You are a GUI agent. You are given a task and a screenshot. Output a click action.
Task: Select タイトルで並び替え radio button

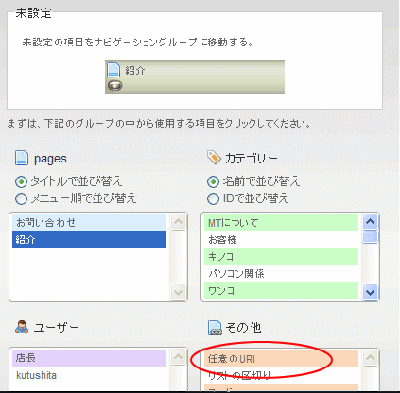(x=21, y=182)
